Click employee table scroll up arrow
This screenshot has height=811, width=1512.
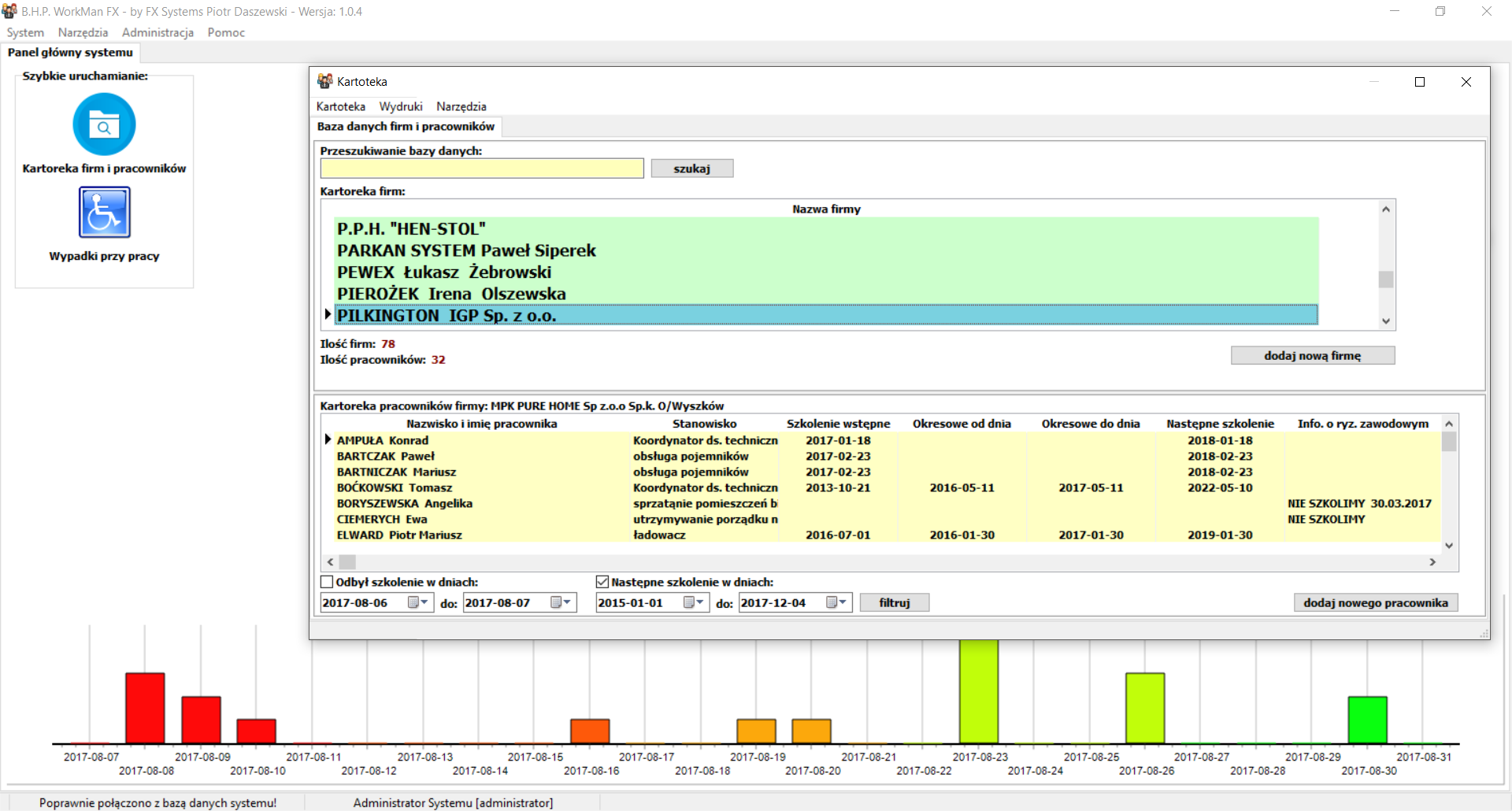pos(1449,424)
